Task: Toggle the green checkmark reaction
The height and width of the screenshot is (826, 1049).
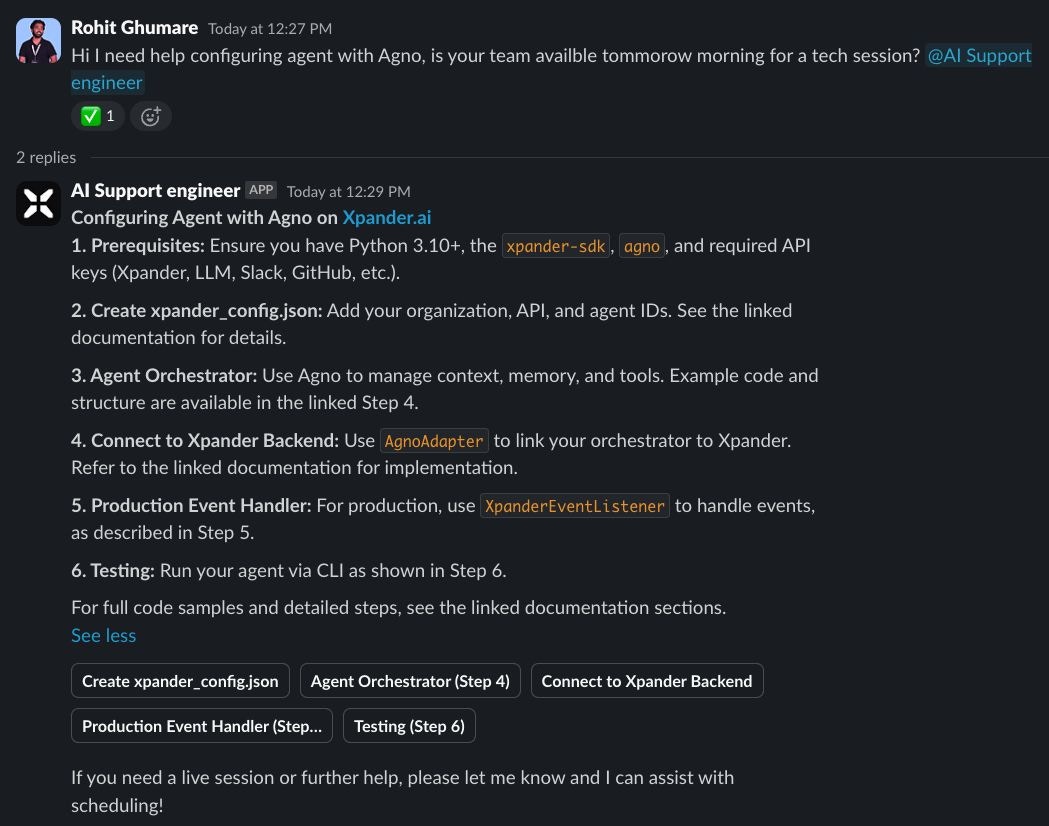Action: [98, 116]
